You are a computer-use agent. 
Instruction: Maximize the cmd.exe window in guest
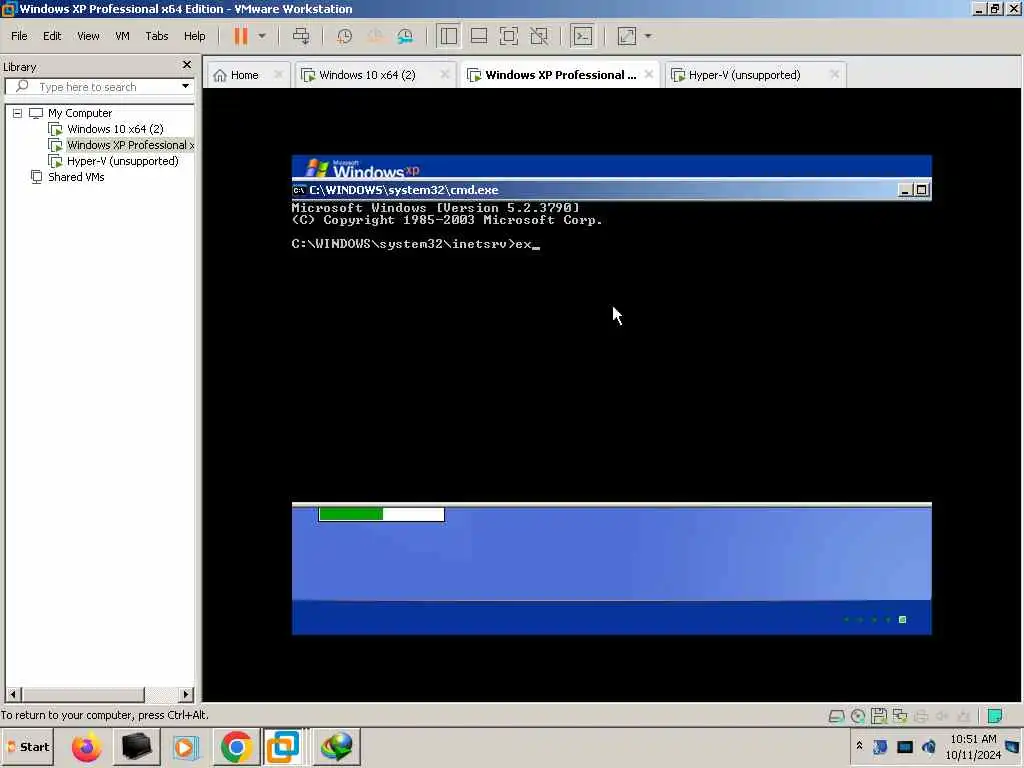click(921, 190)
